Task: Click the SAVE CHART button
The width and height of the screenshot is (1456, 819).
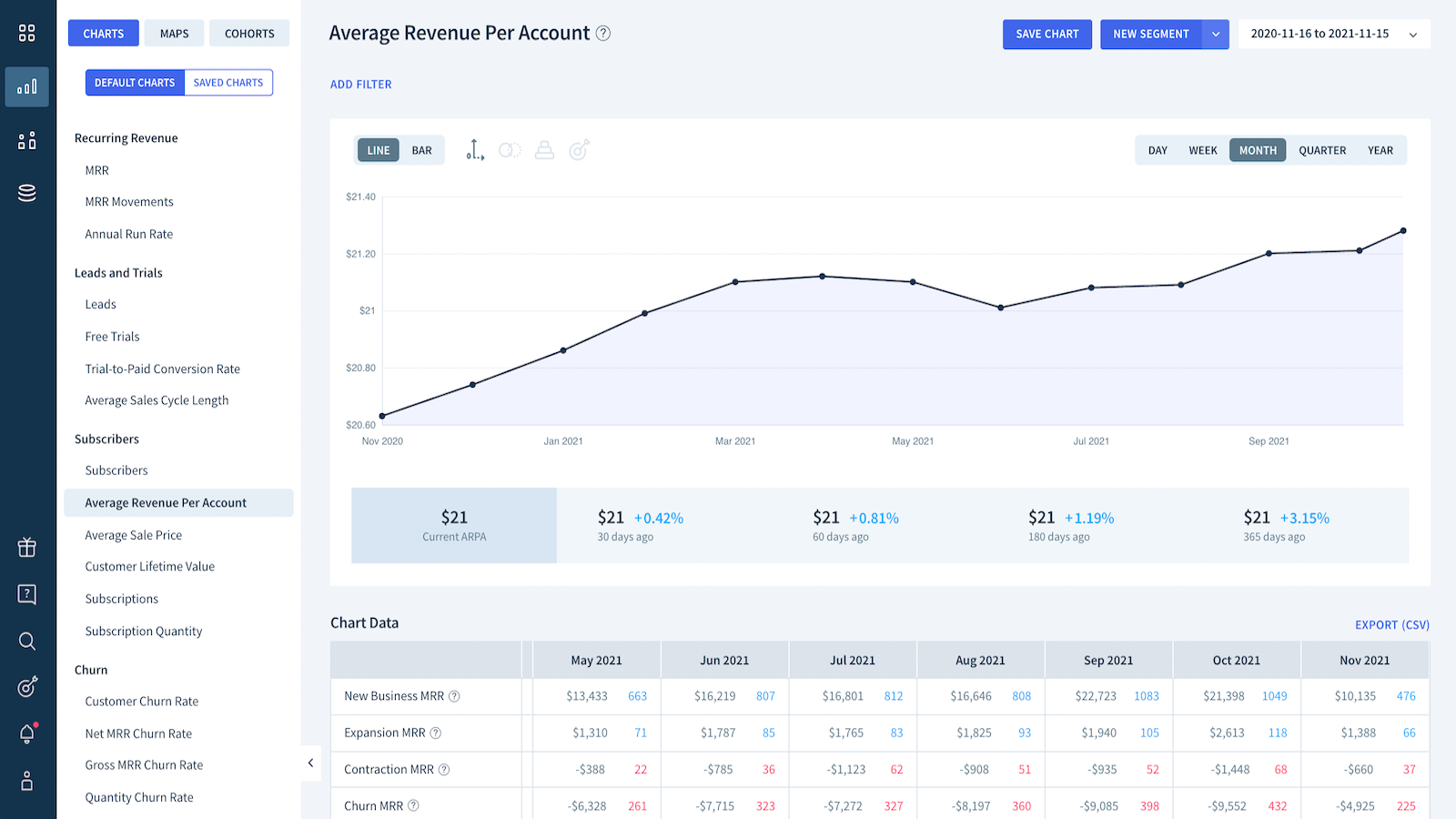Action: point(1046,35)
